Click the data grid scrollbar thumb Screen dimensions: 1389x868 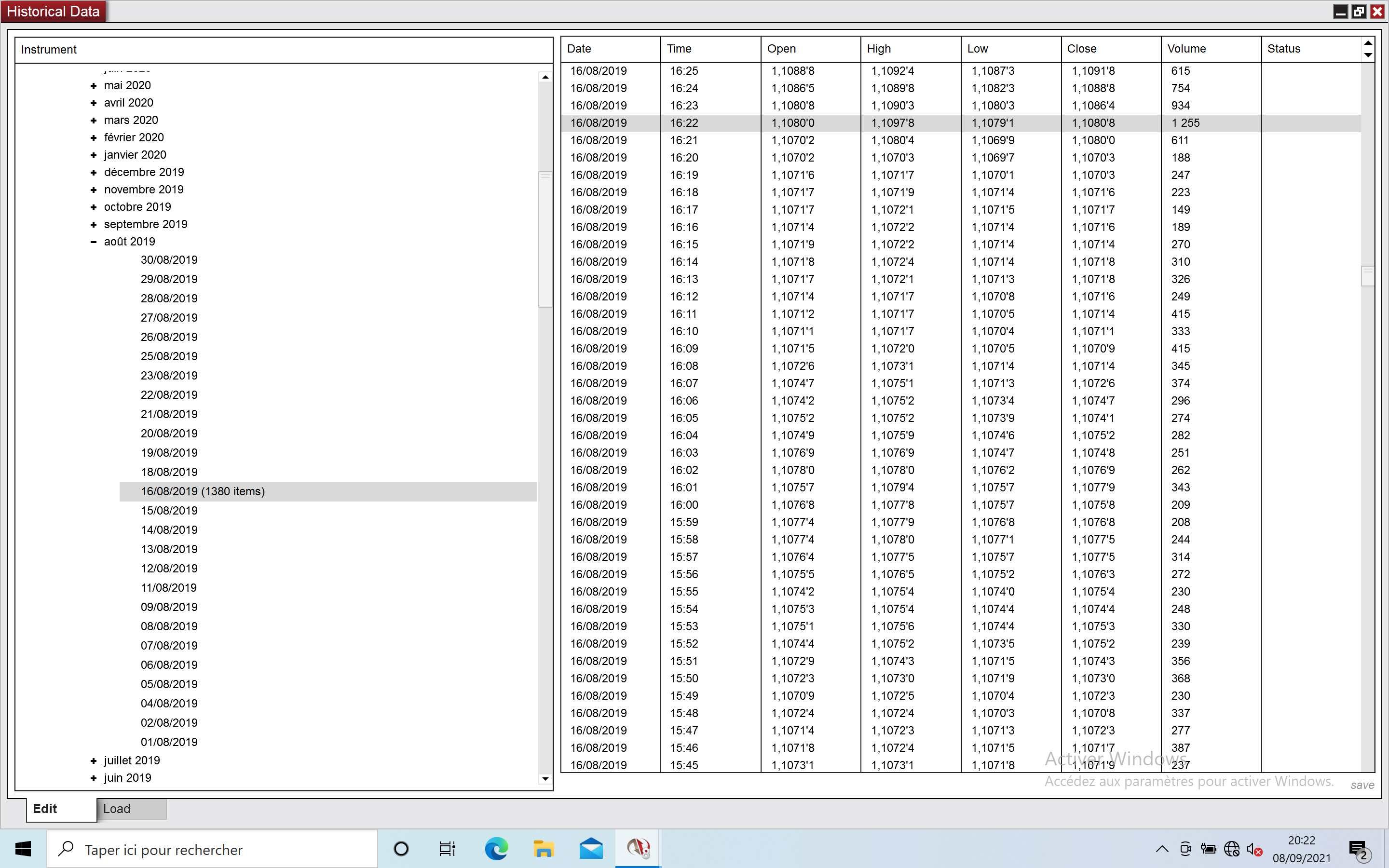pyautogui.click(x=1367, y=276)
